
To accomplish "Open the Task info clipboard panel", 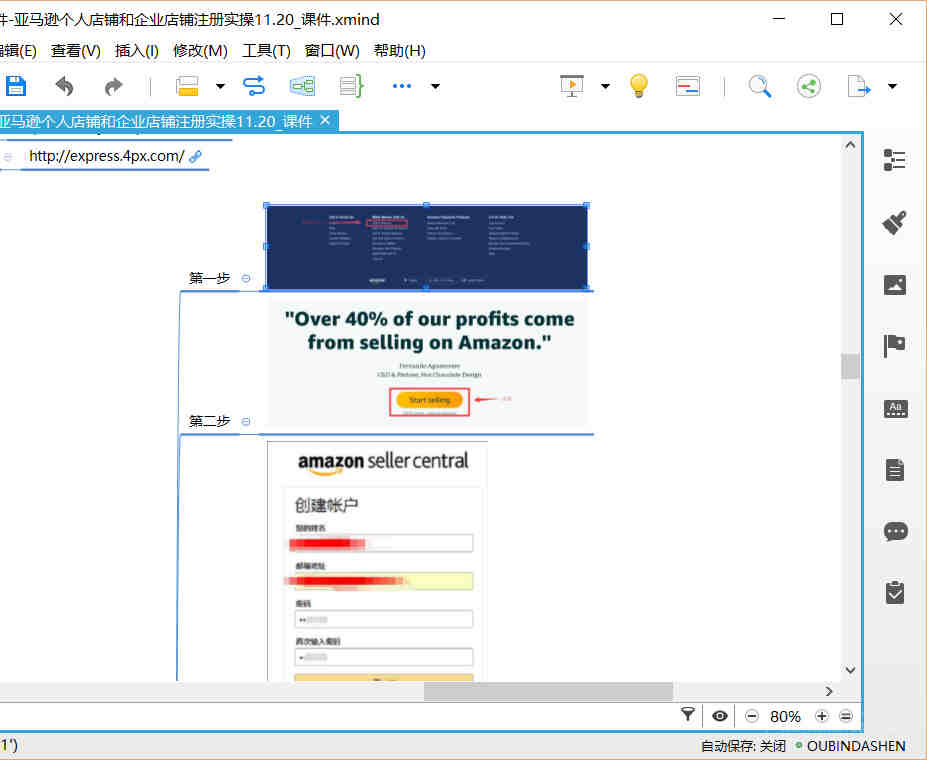I will (895, 592).
